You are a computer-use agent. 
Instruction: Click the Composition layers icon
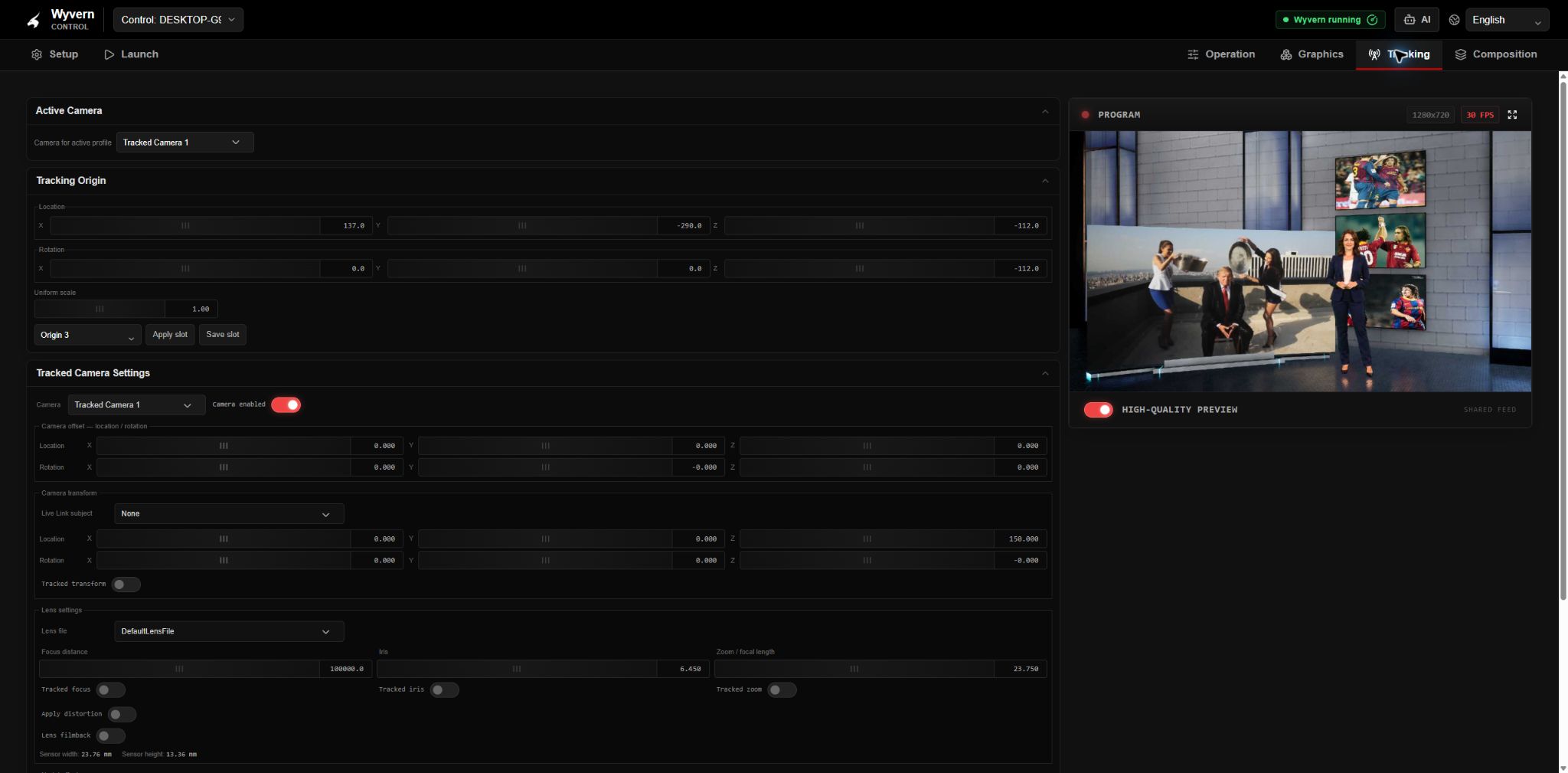pos(1461,54)
